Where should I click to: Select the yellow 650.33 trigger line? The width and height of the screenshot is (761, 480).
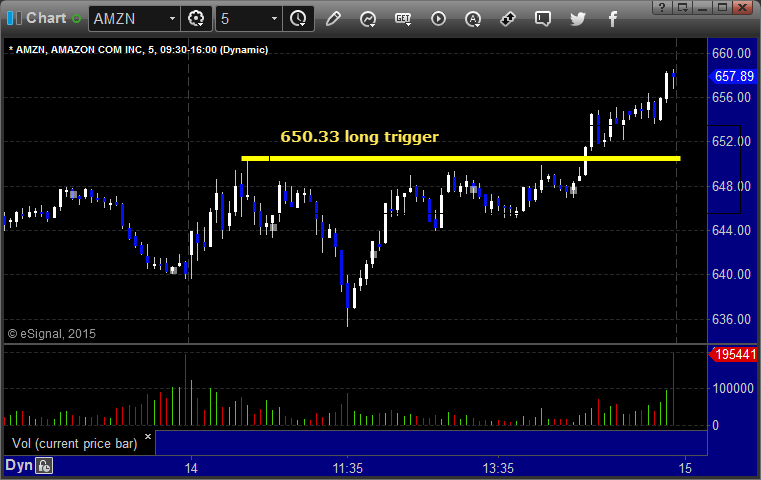(x=461, y=158)
